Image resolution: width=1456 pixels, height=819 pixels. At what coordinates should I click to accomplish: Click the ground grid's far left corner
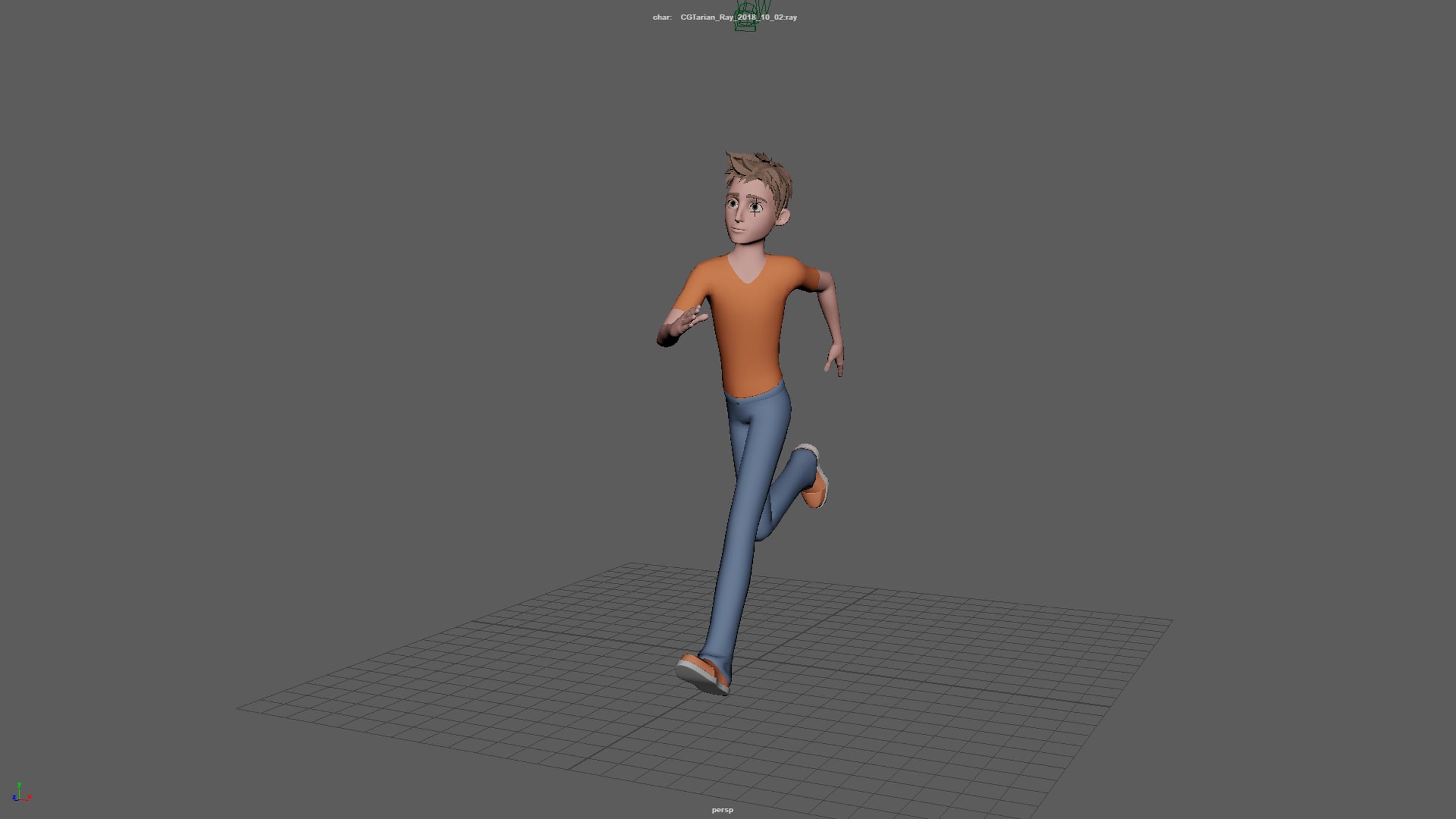[238, 707]
